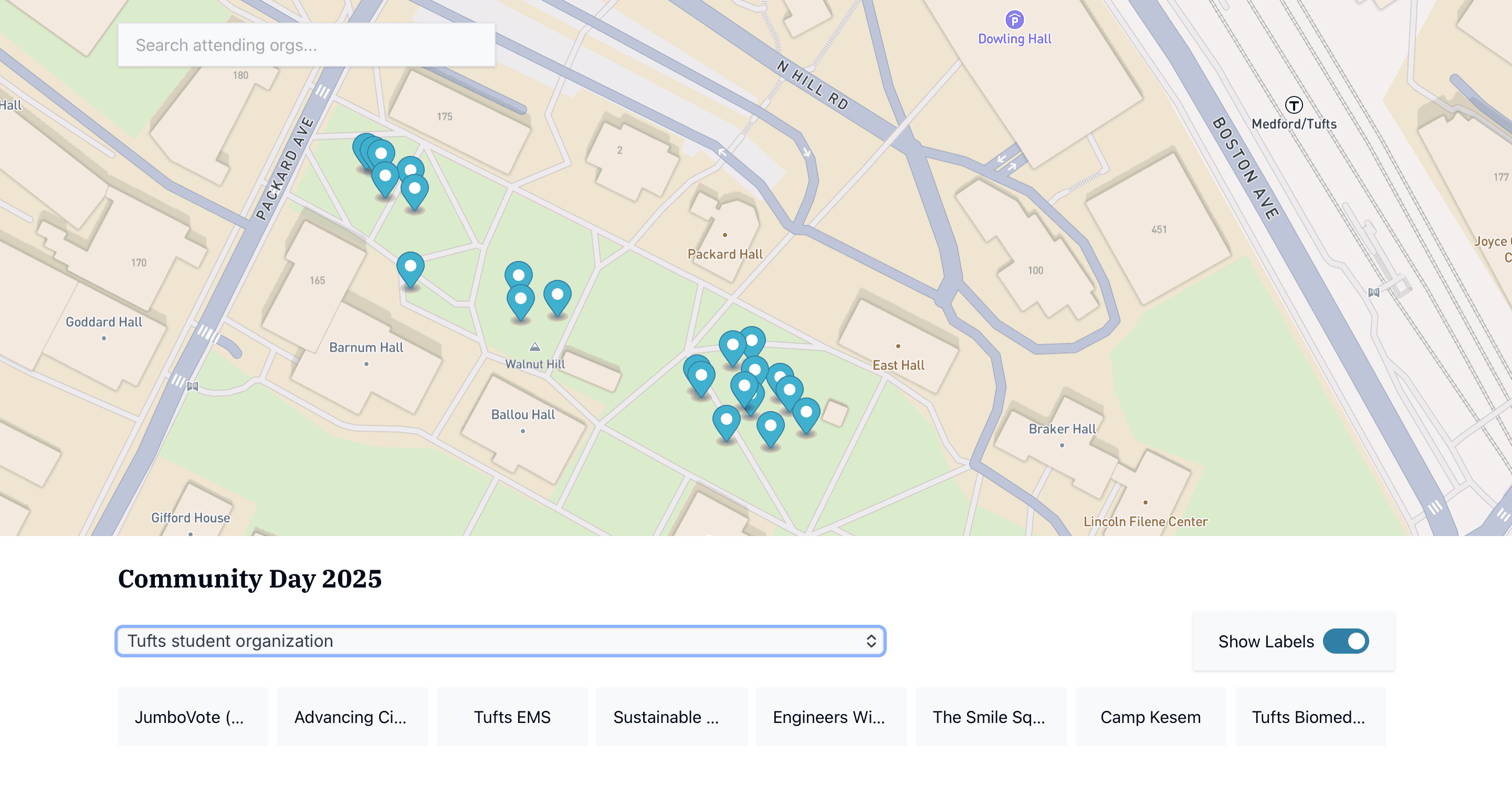The image size is (1512, 797).
Task: Click the Medford/Tufts T station icon
Action: tap(1294, 106)
